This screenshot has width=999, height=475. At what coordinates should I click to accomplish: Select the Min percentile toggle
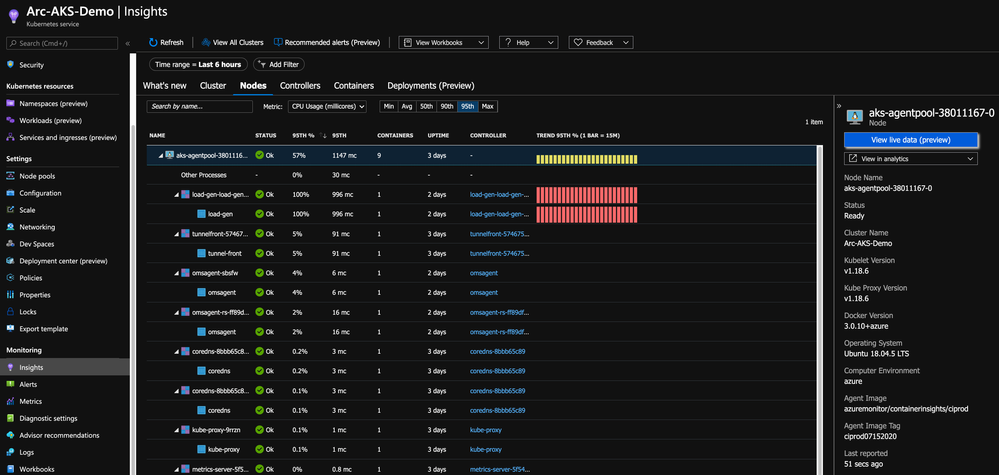pyautogui.click(x=387, y=106)
